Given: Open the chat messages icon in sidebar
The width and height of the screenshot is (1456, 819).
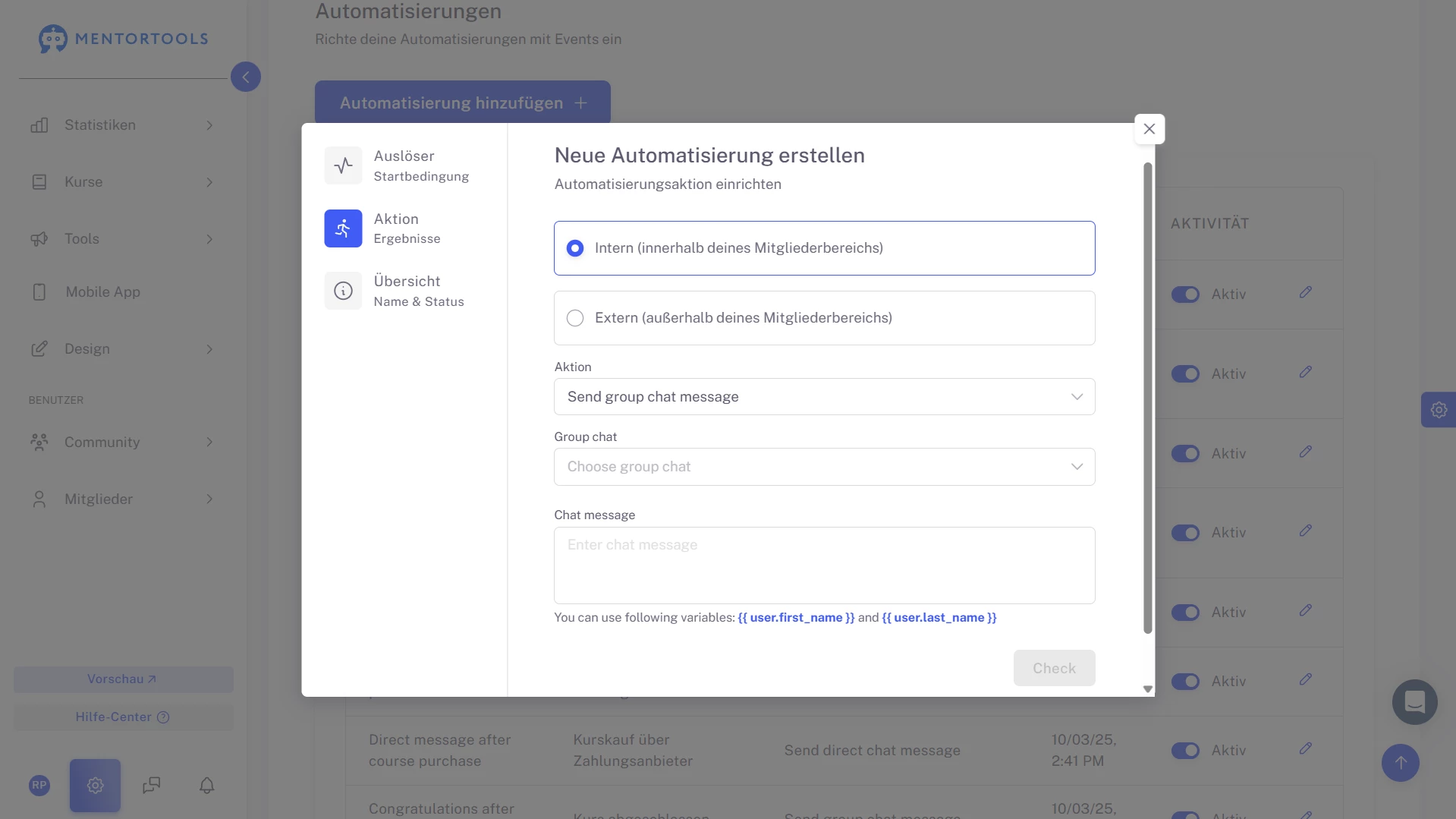Looking at the screenshot, I should [x=152, y=786].
